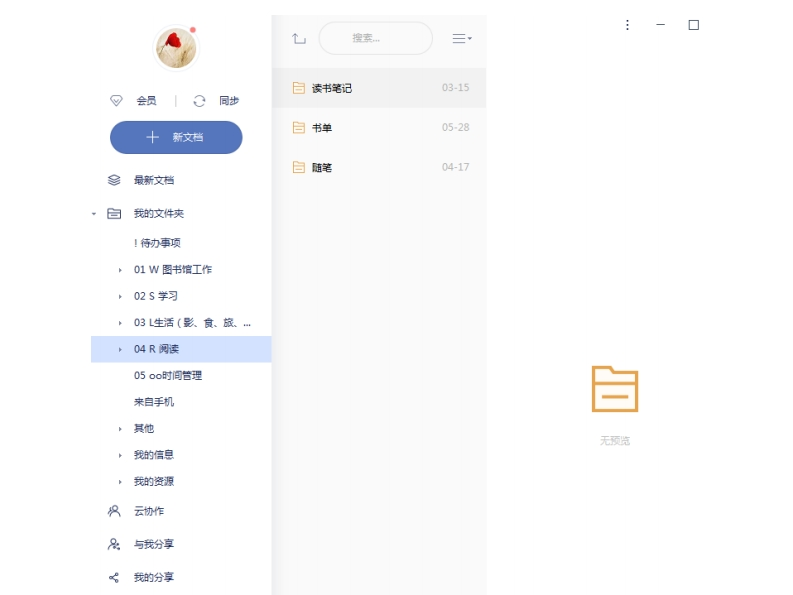
Task: Click the 同步 sync icon
Action: [x=199, y=101]
